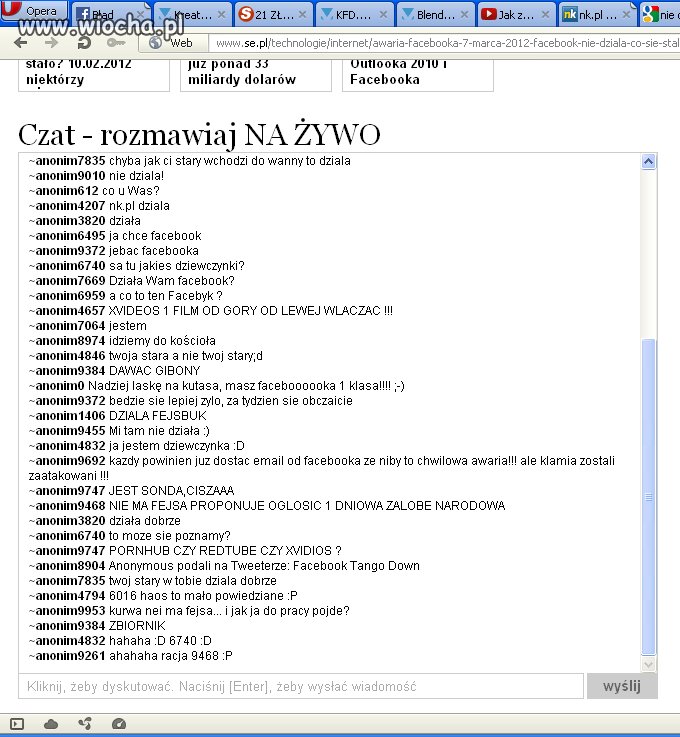This screenshot has width=680, height=737.
Task: Close the 21 ZŁ... tab
Action: 303,15
